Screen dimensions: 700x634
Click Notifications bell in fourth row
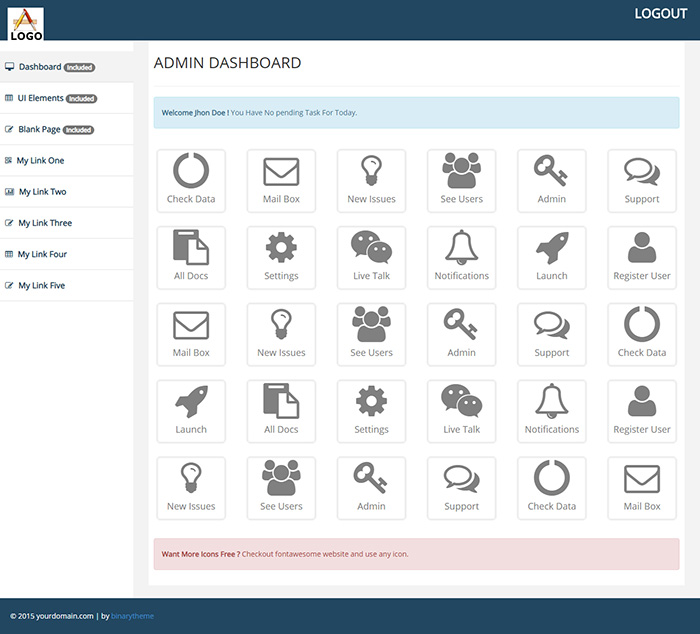(x=552, y=411)
